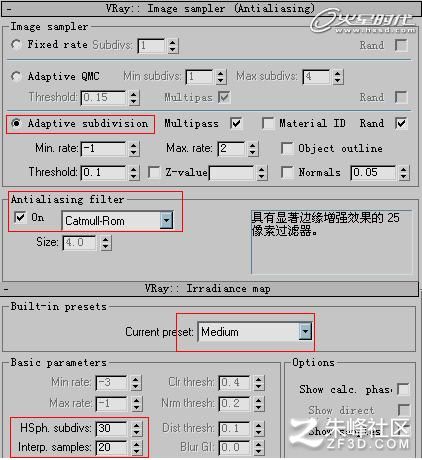
Task: Adjust the Nrm thresh spinner arrows
Action: [x=259, y=403]
